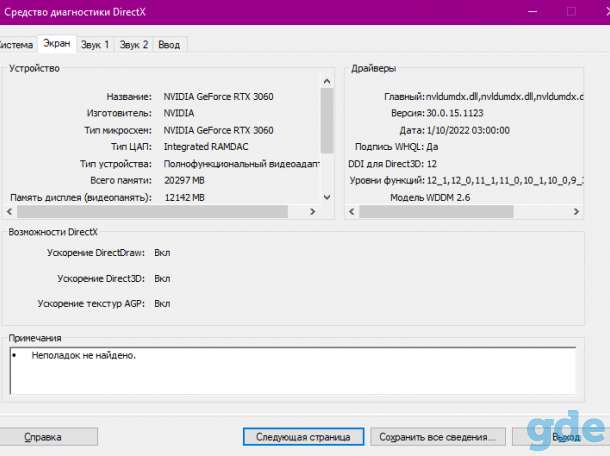Click the video memory value 12142 MB
Image resolution: width=610 pixels, height=456 pixels.
tap(184, 198)
